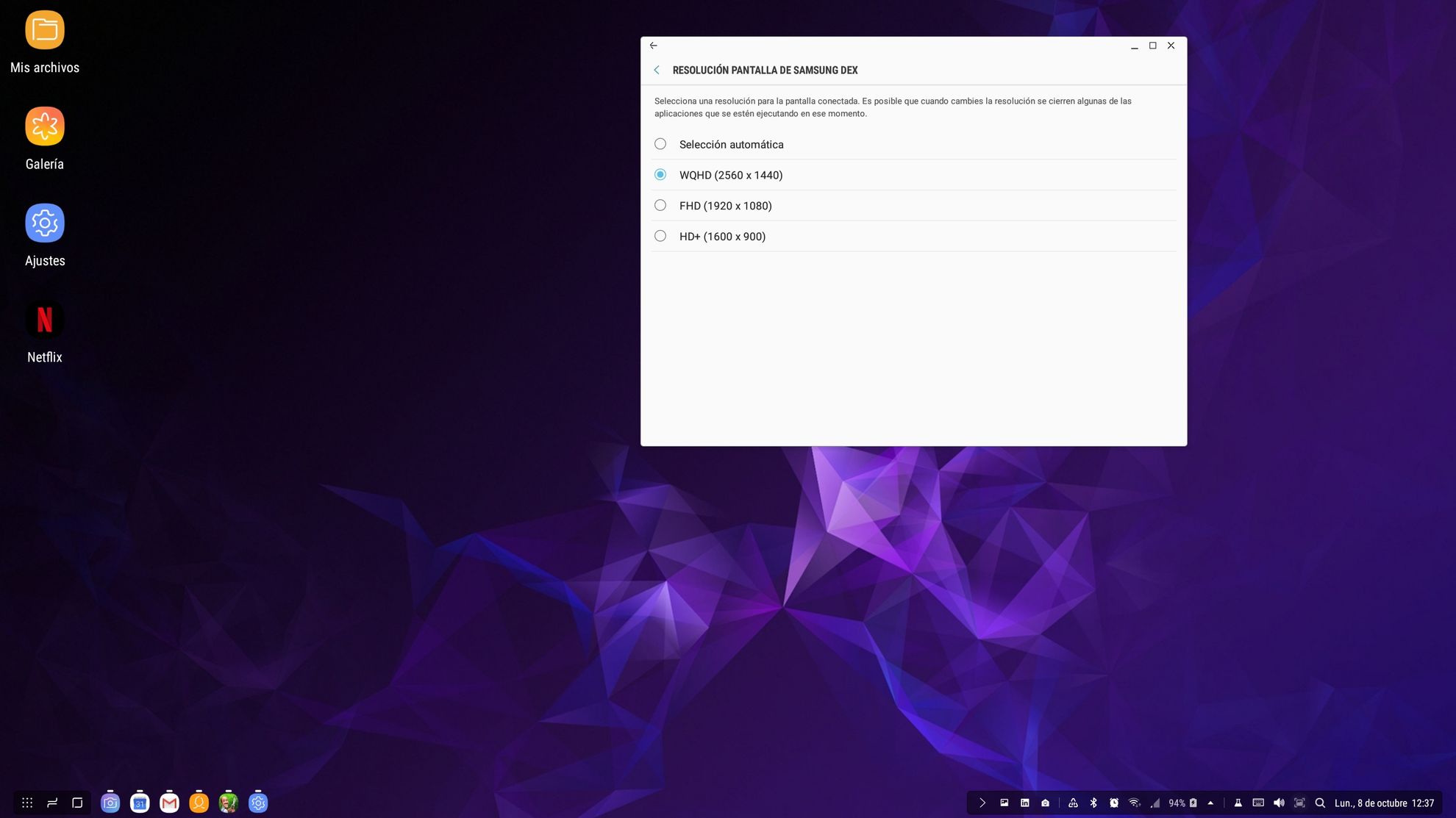Expand the notification icons arrow in tray
Viewport: 1456px width, 818px height.
[x=982, y=803]
